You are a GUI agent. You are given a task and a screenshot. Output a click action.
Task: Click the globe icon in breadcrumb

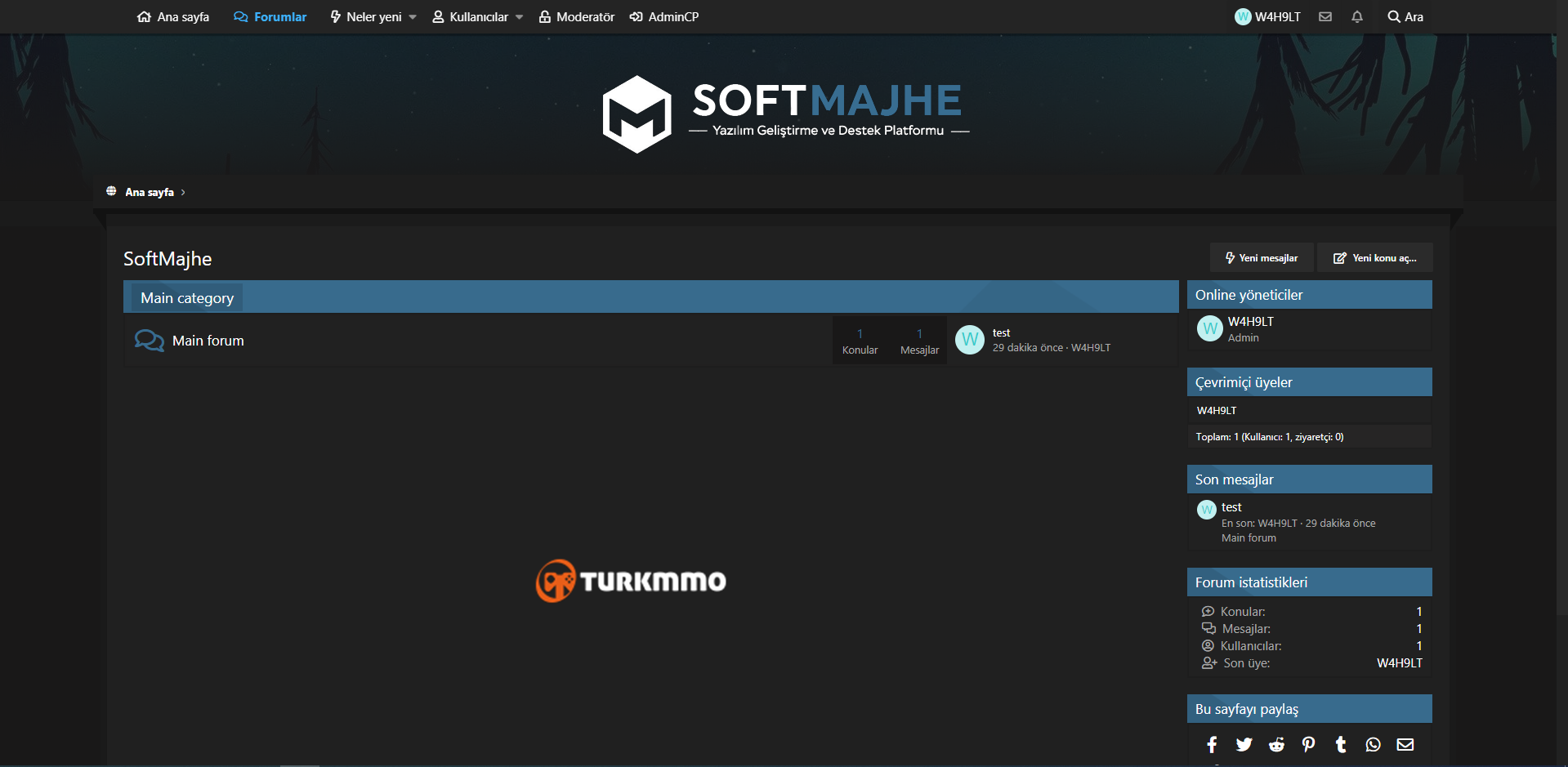click(x=111, y=191)
